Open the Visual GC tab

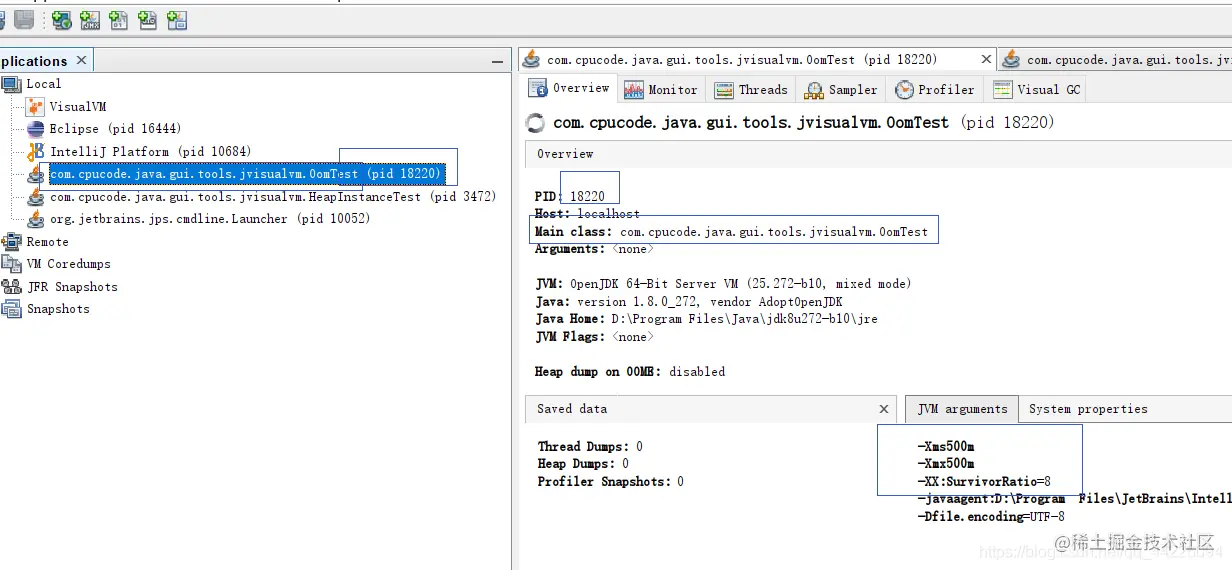click(1037, 90)
